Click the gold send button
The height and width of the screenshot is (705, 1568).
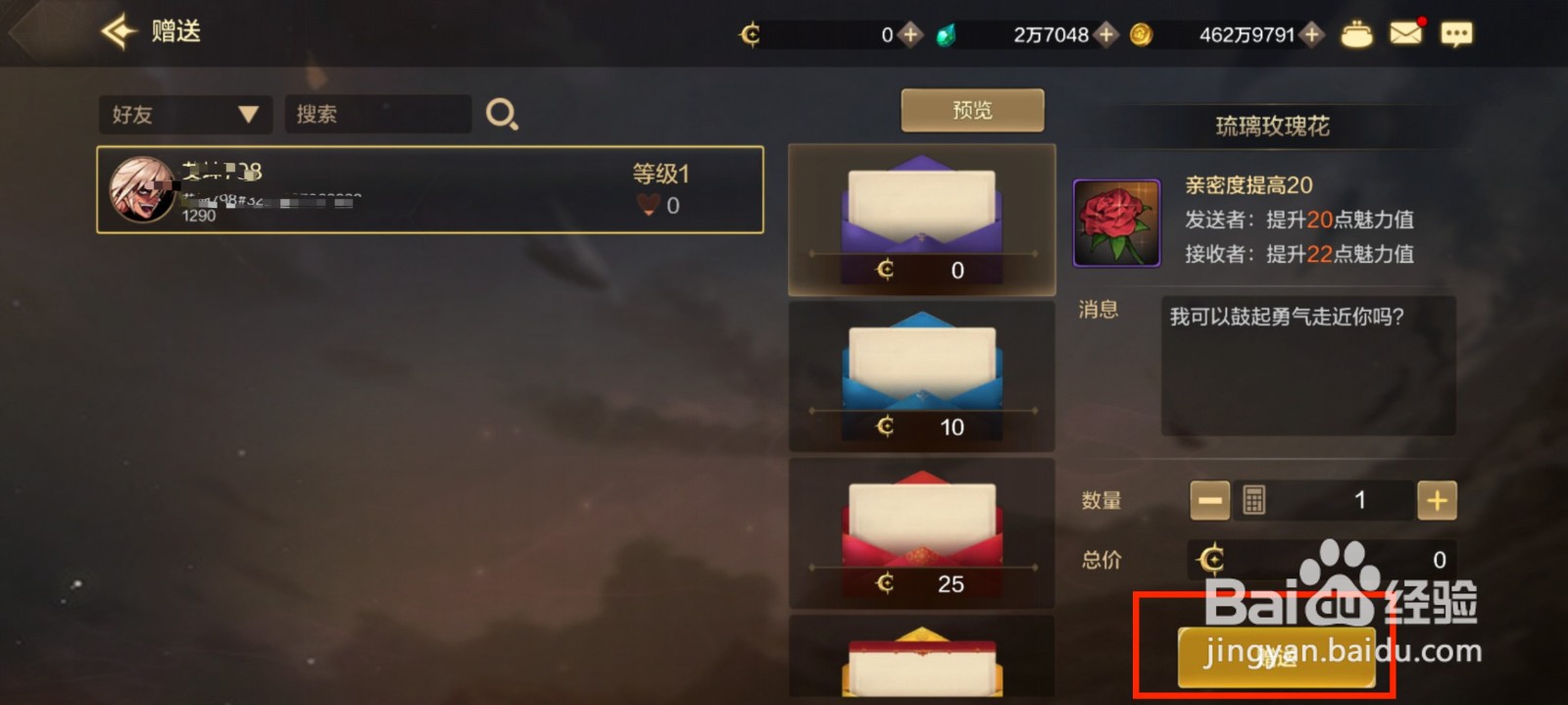1277,657
